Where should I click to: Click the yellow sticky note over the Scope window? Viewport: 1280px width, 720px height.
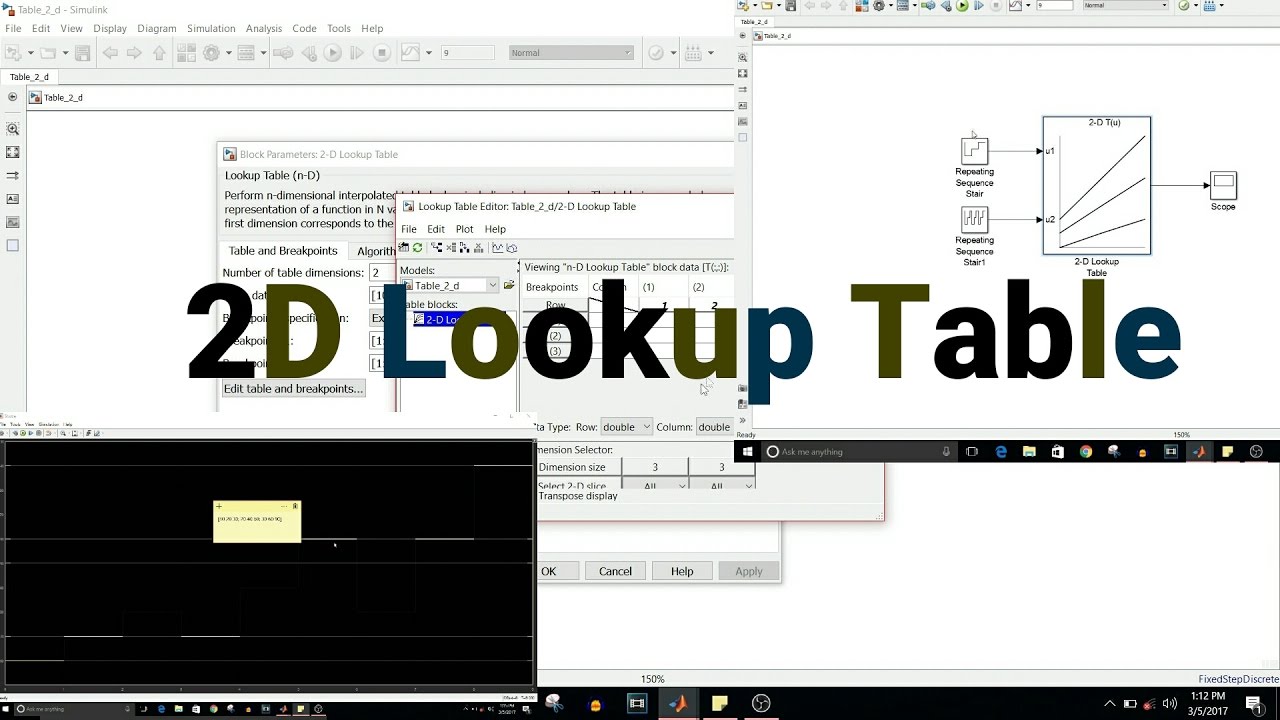pyautogui.click(x=257, y=522)
